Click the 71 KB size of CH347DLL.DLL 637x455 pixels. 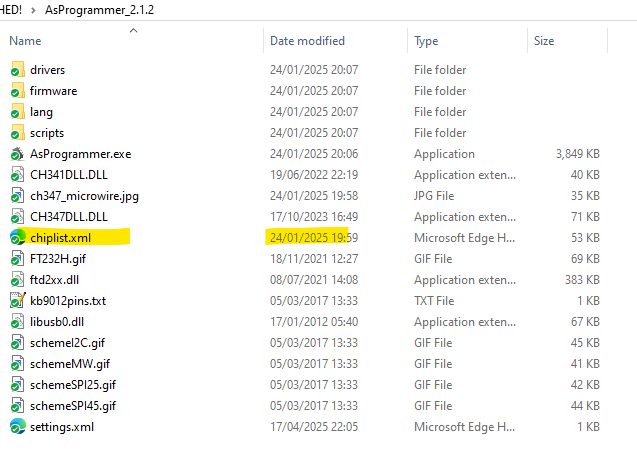click(x=585, y=217)
